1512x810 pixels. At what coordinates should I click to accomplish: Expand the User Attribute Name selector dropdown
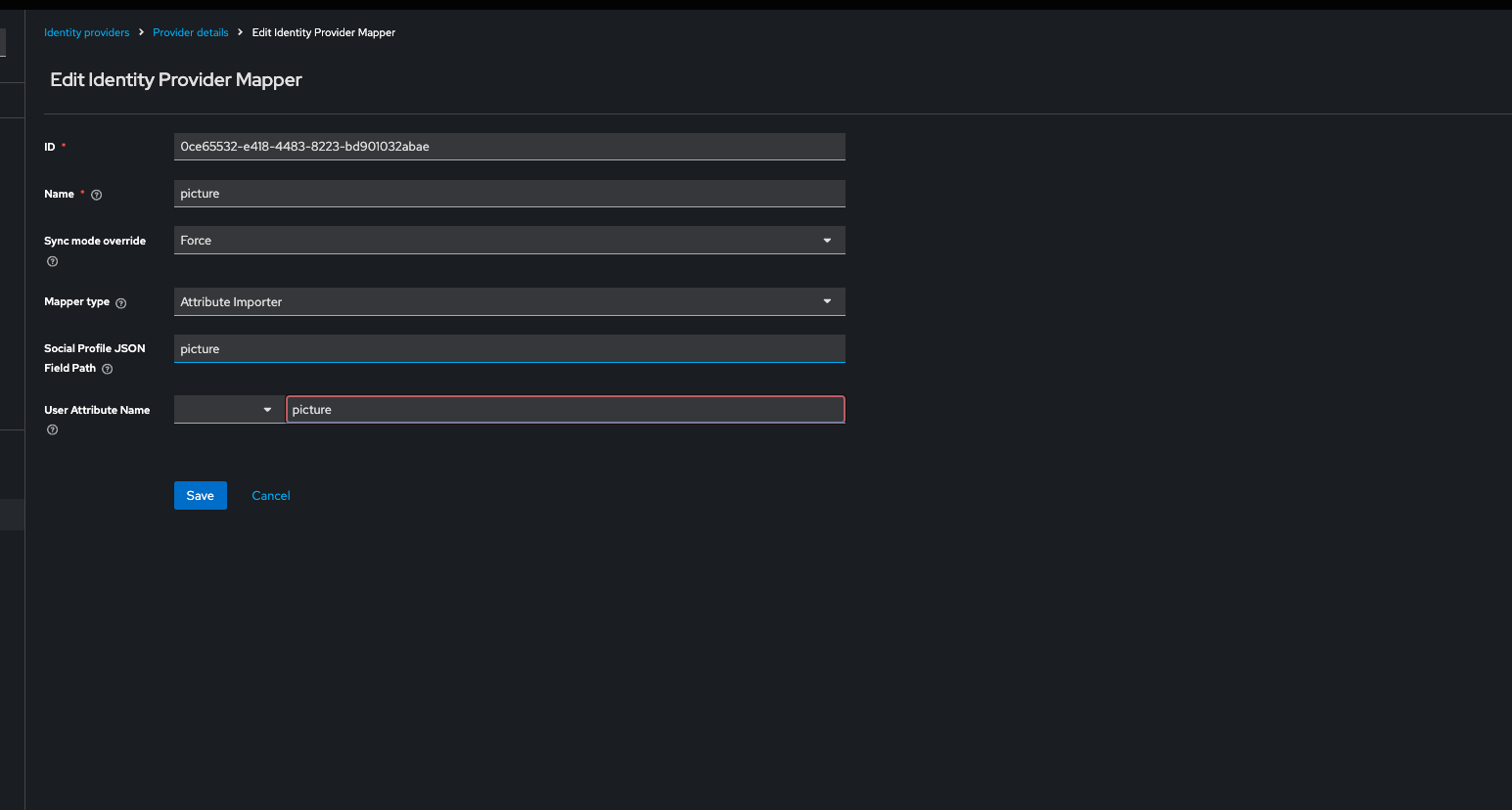click(229, 410)
